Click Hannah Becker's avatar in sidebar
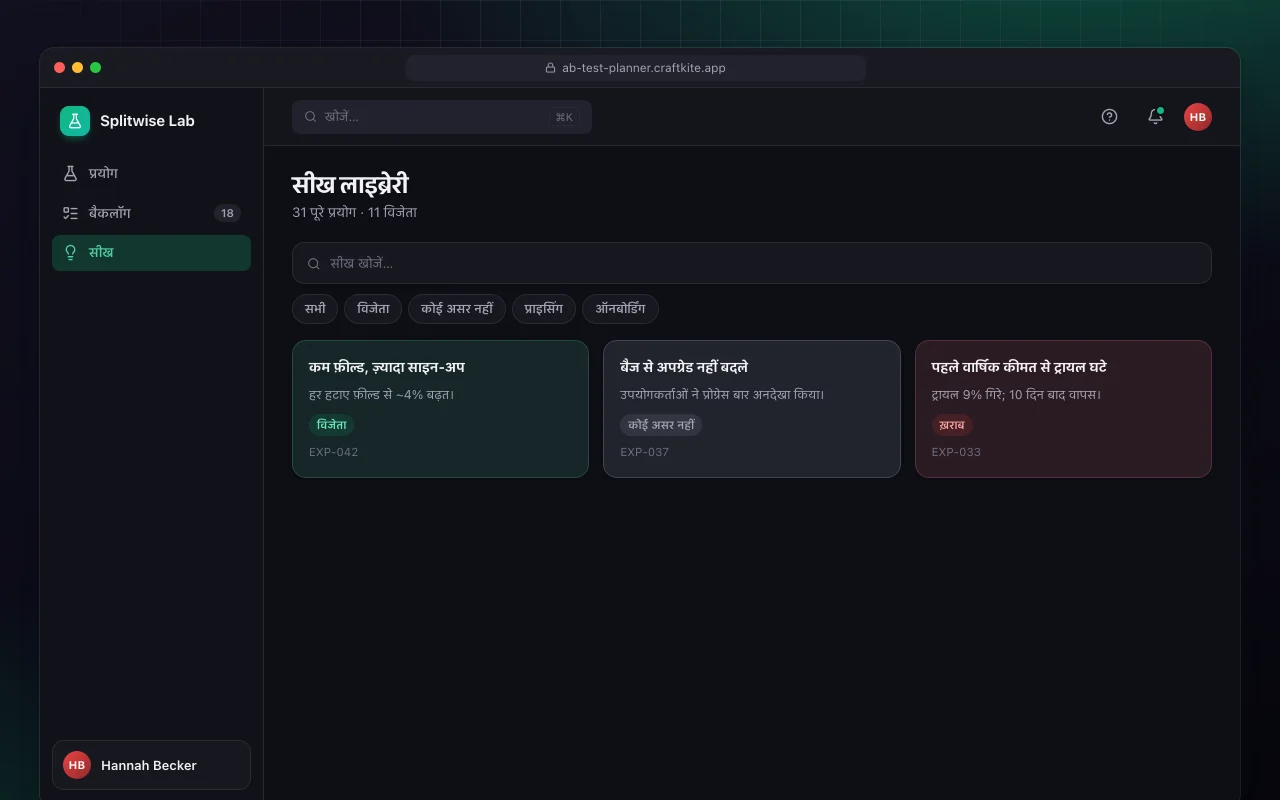 tap(77, 765)
